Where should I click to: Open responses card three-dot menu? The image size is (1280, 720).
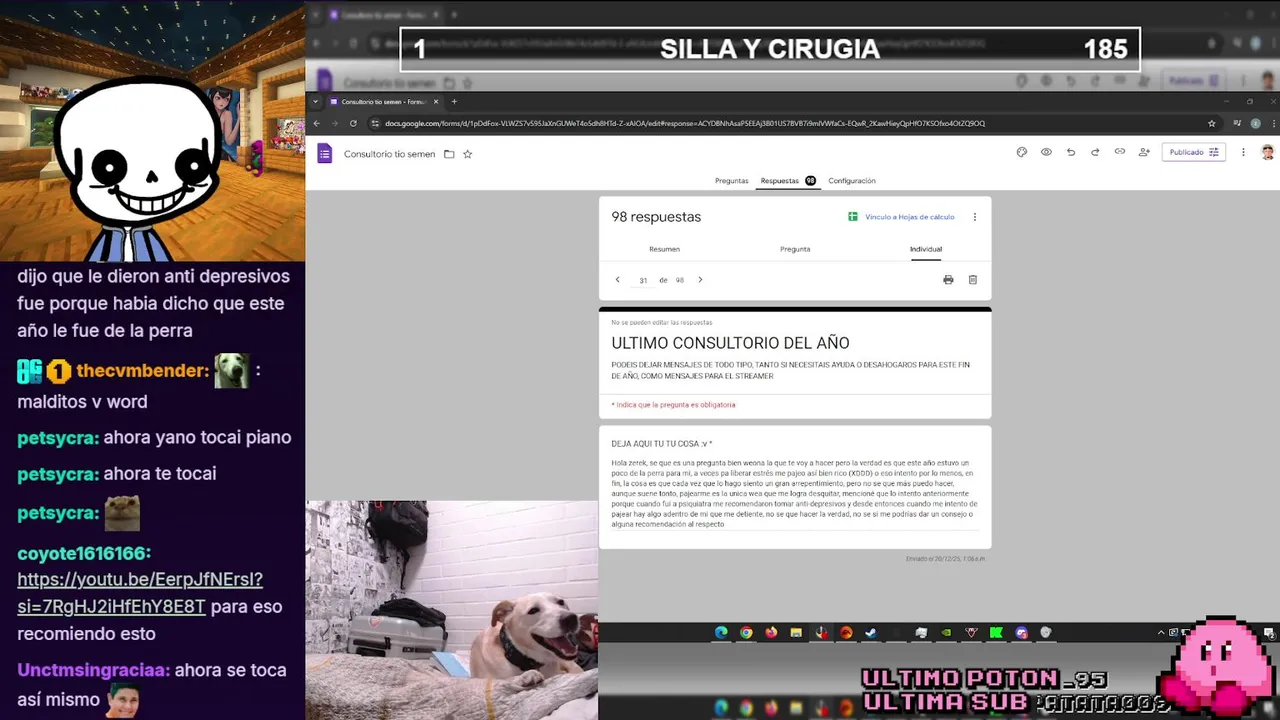tap(975, 217)
